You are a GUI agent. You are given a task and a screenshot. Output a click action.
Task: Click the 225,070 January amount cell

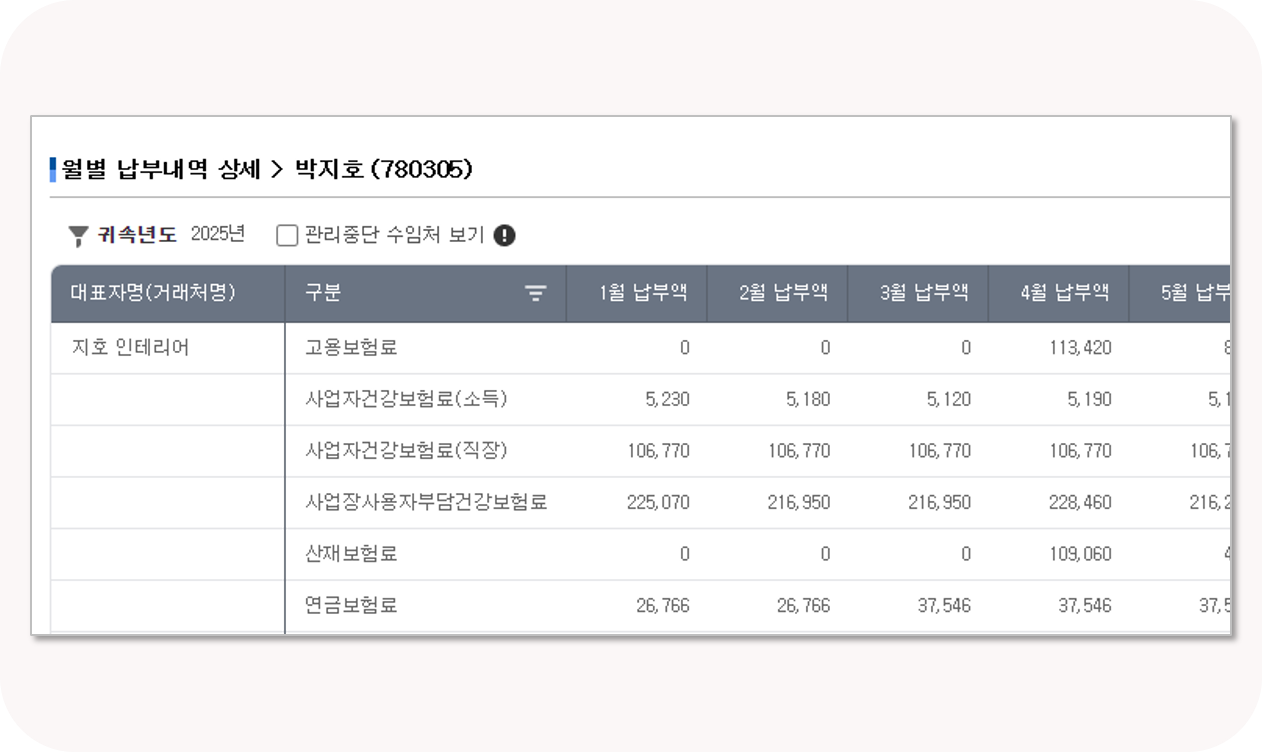tap(658, 502)
